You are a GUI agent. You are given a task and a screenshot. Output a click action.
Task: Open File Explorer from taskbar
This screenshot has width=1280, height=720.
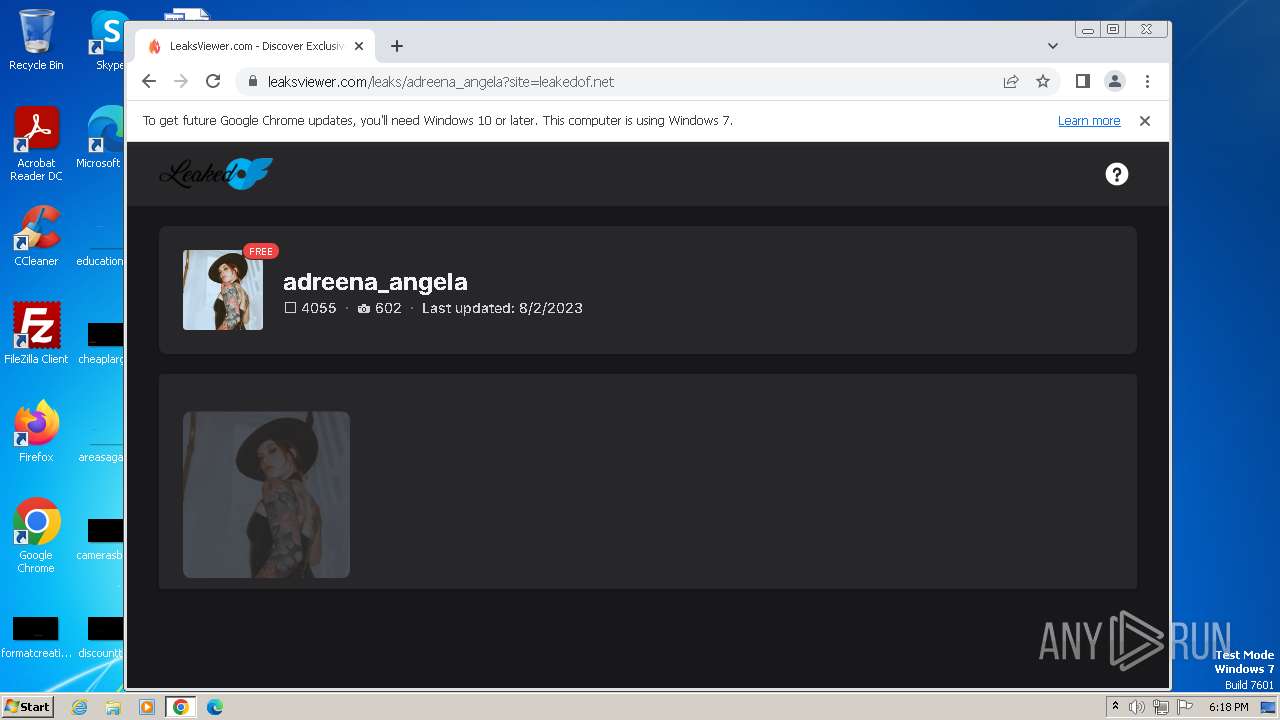[x=113, y=707]
